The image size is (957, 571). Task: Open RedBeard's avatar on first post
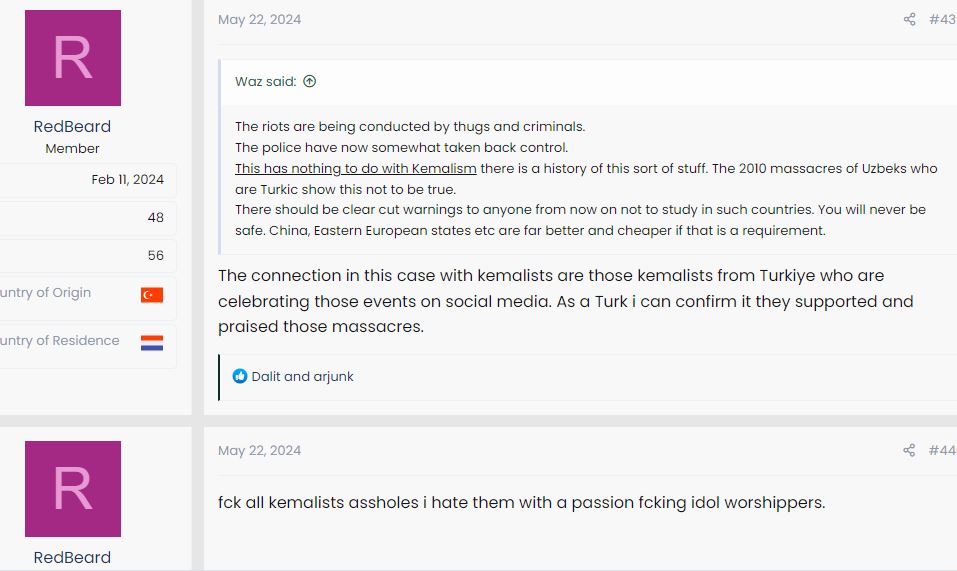[x=73, y=58]
